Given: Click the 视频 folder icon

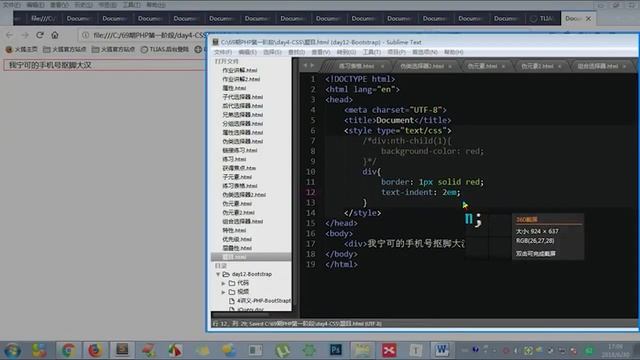Looking at the screenshot, I should [x=232, y=292].
